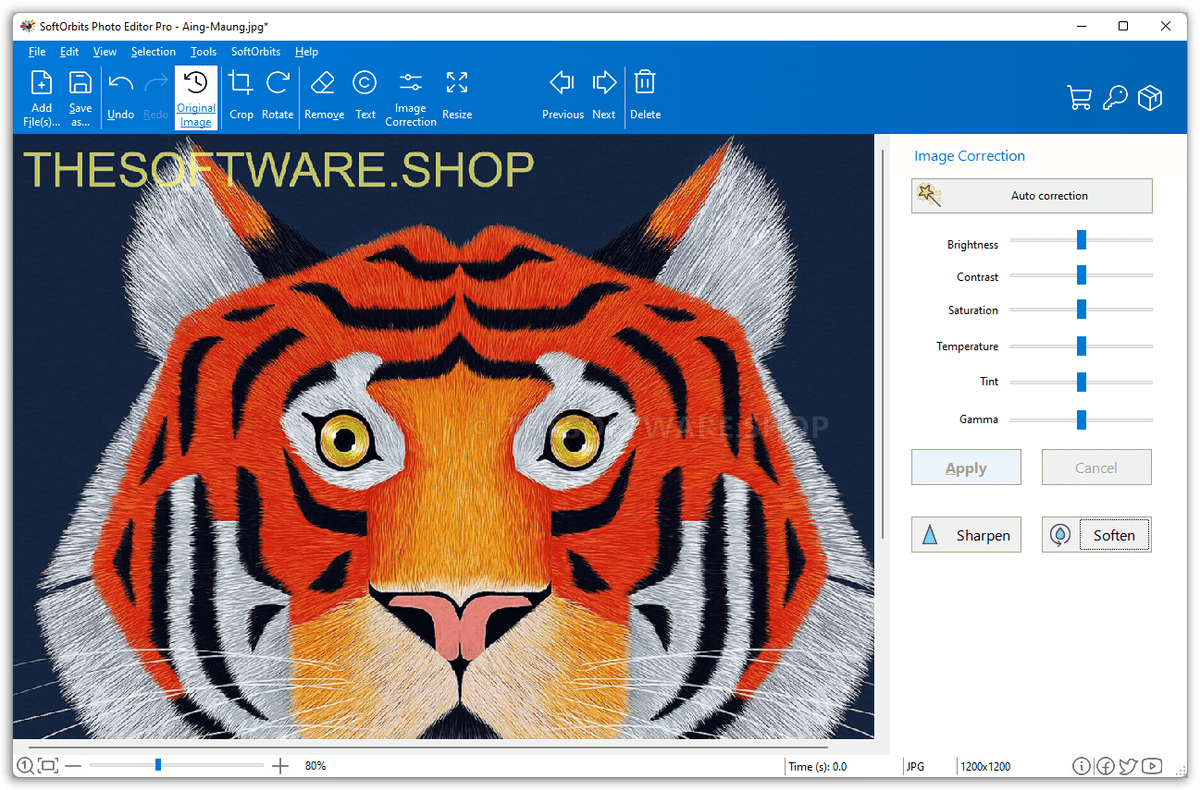Click the Soften button
The height and width of the screenshot is (790, 1200).
pos(1096,535)
